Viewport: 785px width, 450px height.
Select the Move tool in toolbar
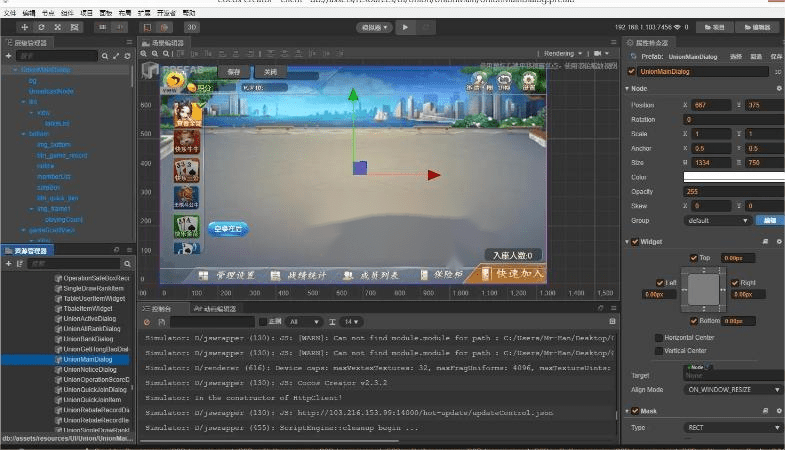(25, 27)
